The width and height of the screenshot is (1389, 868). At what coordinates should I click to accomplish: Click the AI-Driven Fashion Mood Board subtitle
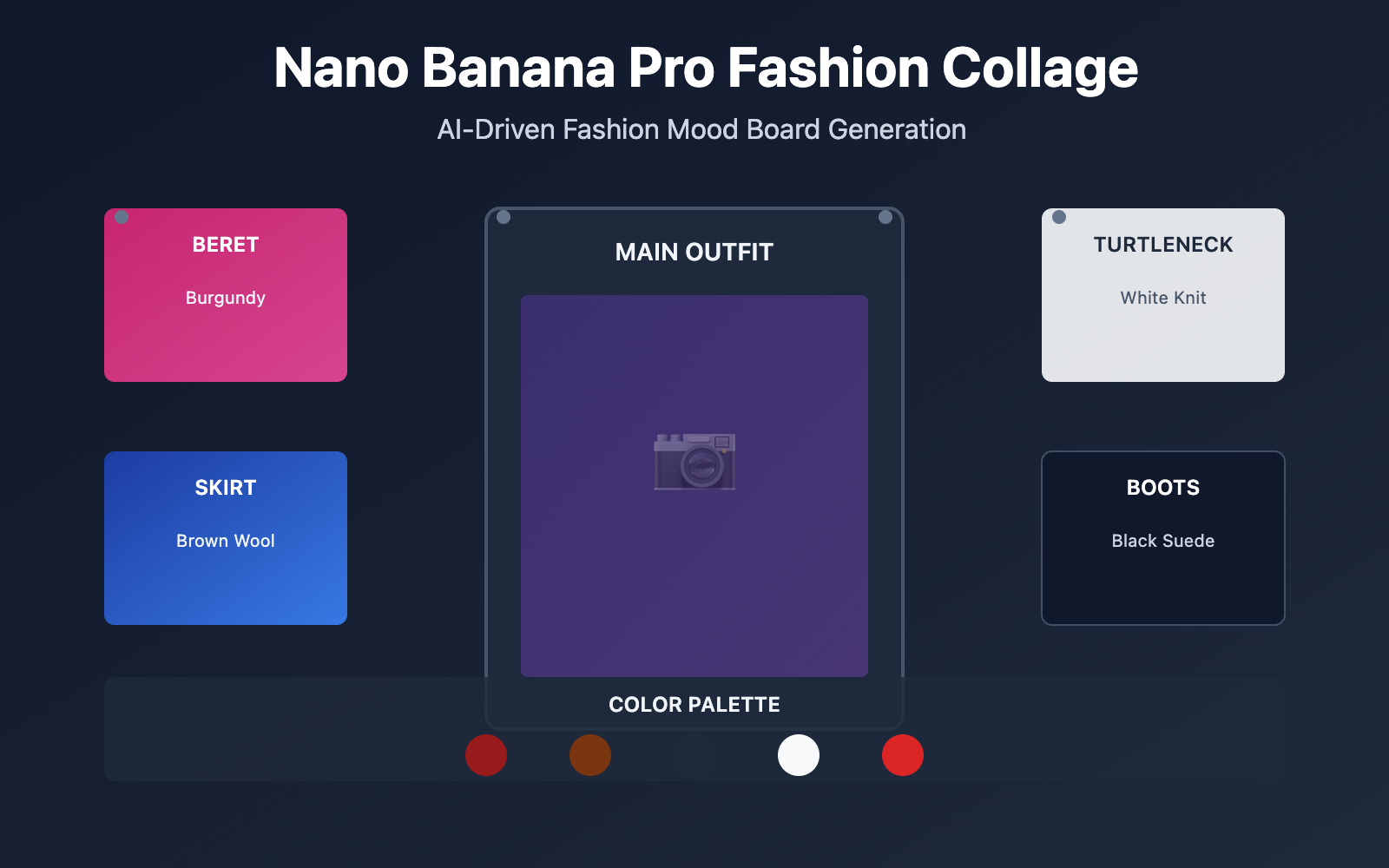[701, 129]
